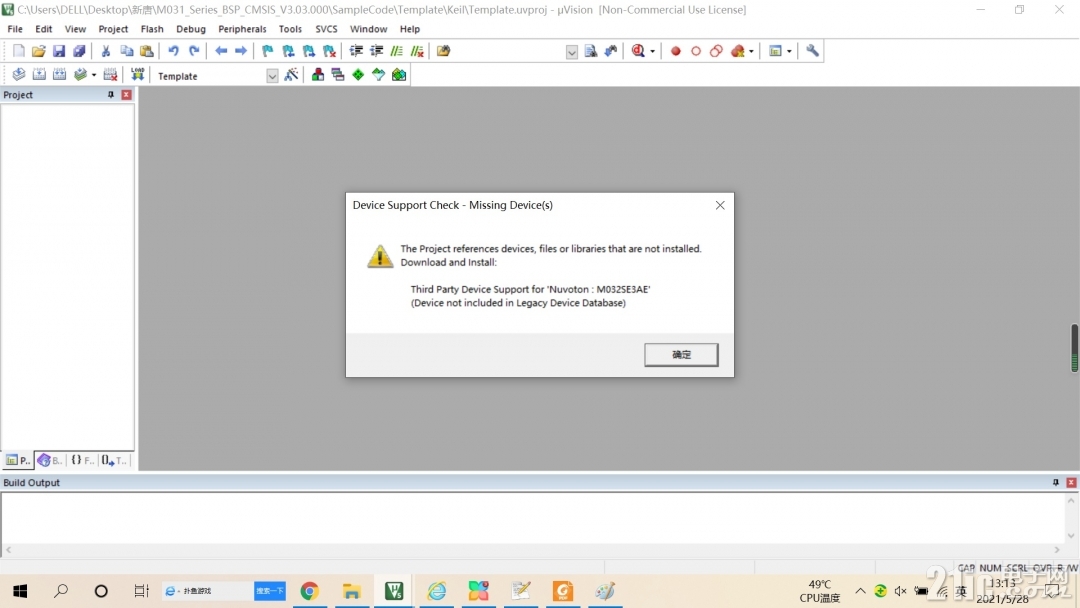Stop the build
Screen dimensions: 1080x608
click(x=110, y=74)
